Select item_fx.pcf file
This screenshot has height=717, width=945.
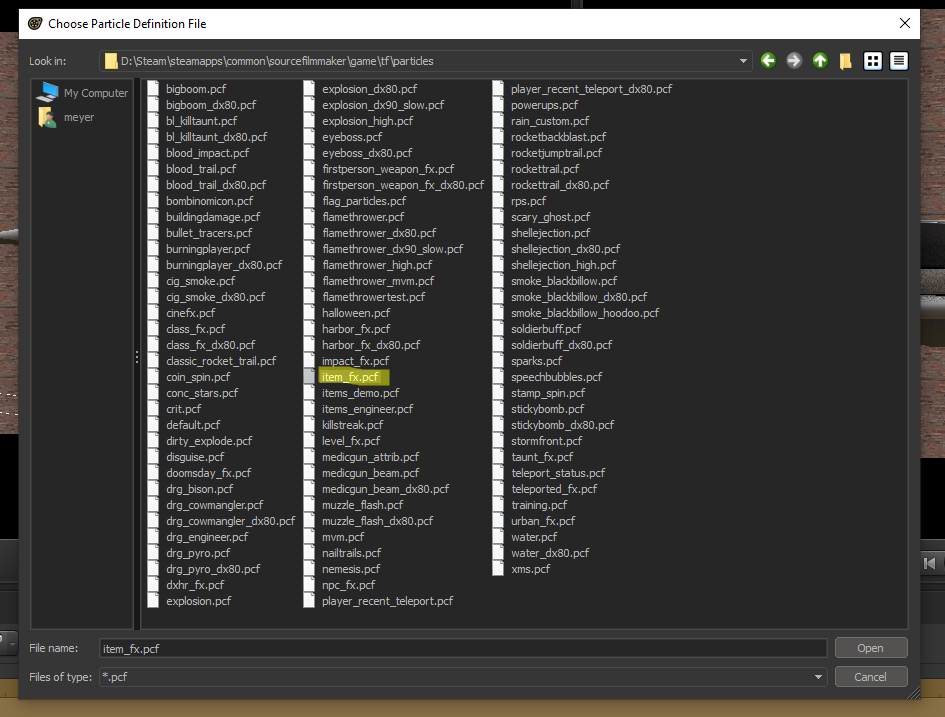[x=350, y=377]
